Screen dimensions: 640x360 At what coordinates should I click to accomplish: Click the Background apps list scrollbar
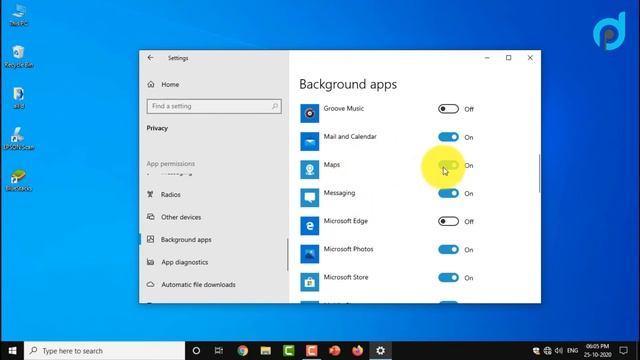coord(539,173)
